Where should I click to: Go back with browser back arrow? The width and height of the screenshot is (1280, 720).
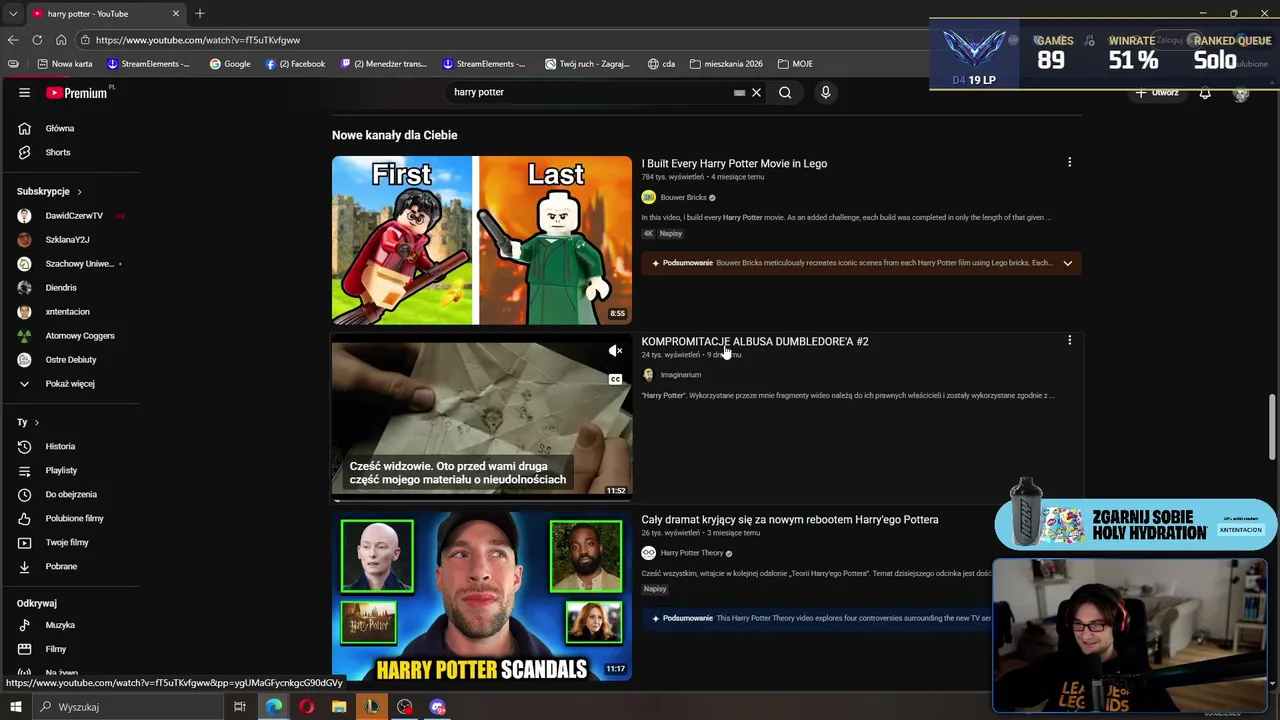pos(13,40)
